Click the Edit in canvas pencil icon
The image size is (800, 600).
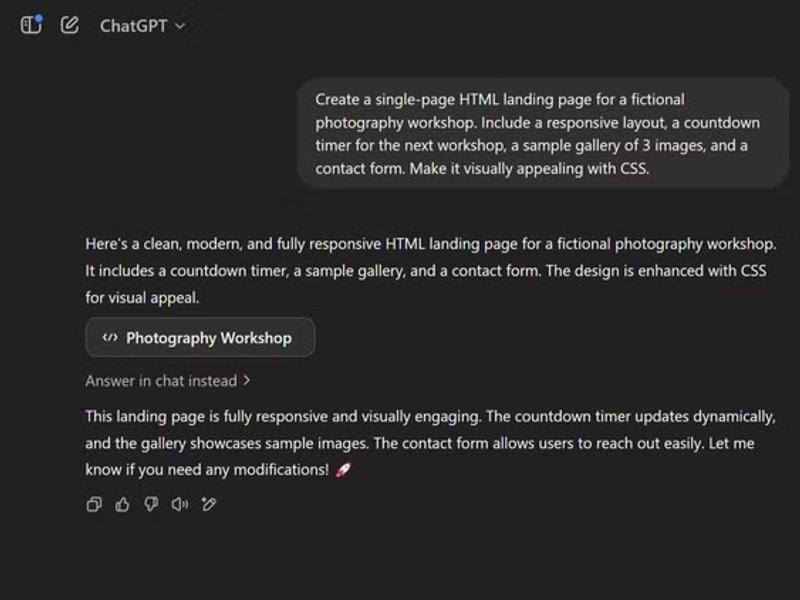(208, 505)
